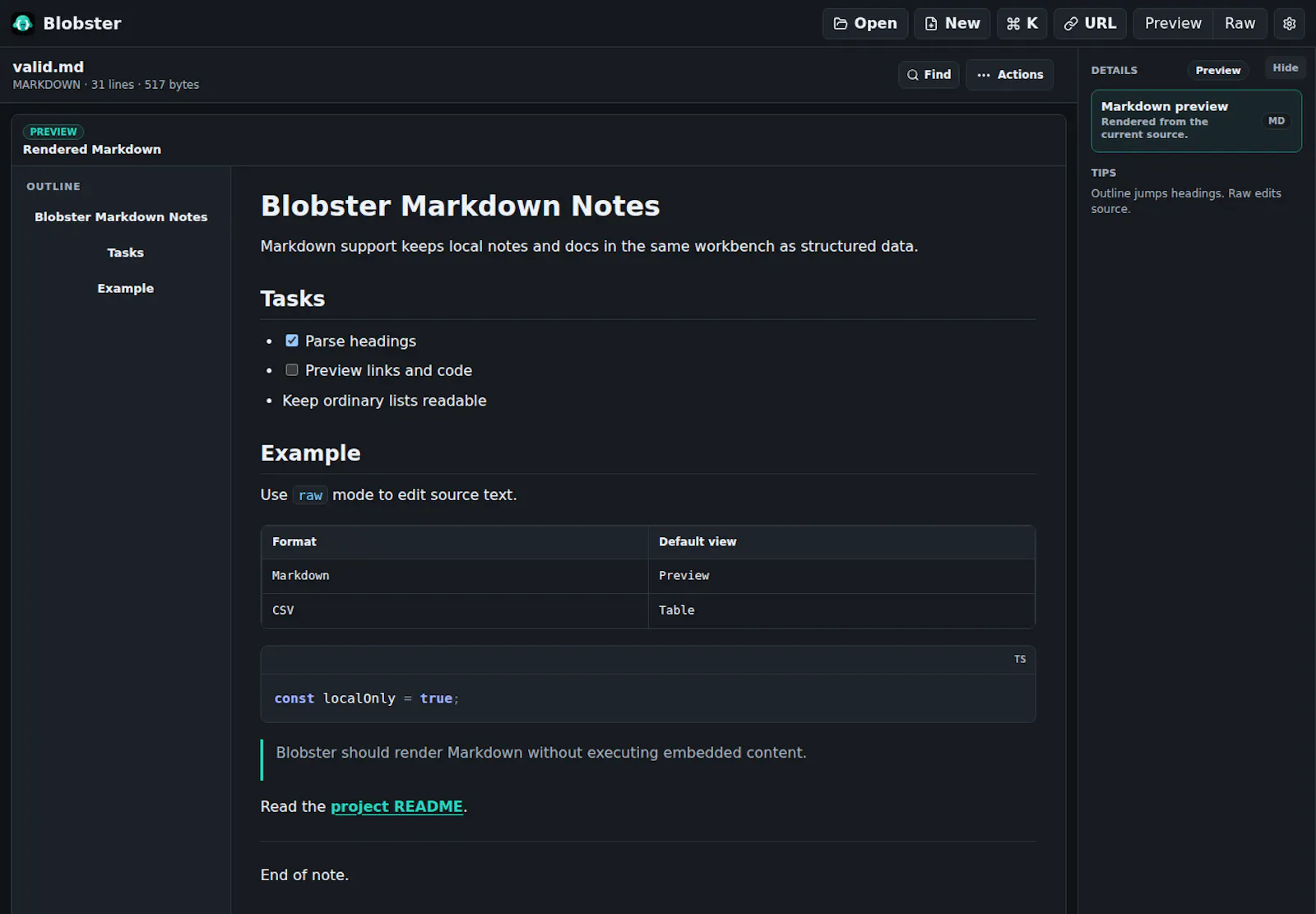Image resolution: width=1316 pixels, height=914 pixels.
Task: Click the inline raw code snippet
Action: (x=310, y=495)
